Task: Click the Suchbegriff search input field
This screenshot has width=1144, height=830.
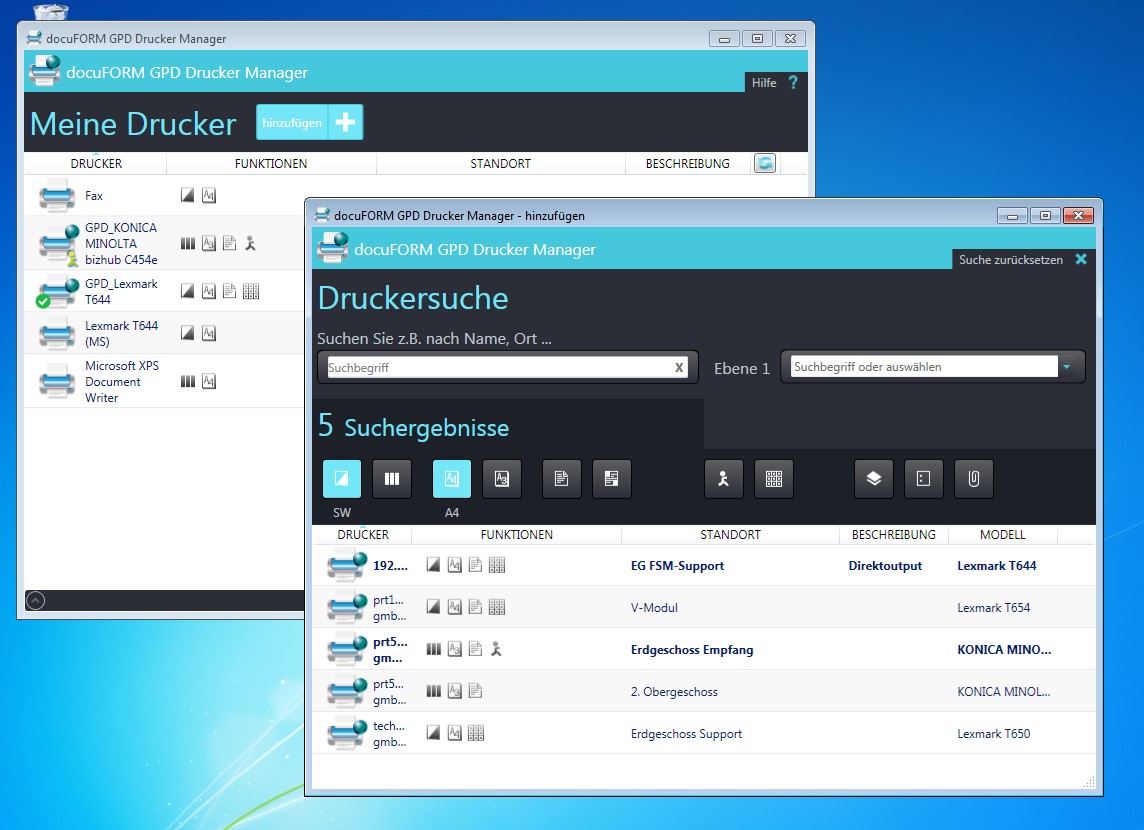Action: point(498,367)
